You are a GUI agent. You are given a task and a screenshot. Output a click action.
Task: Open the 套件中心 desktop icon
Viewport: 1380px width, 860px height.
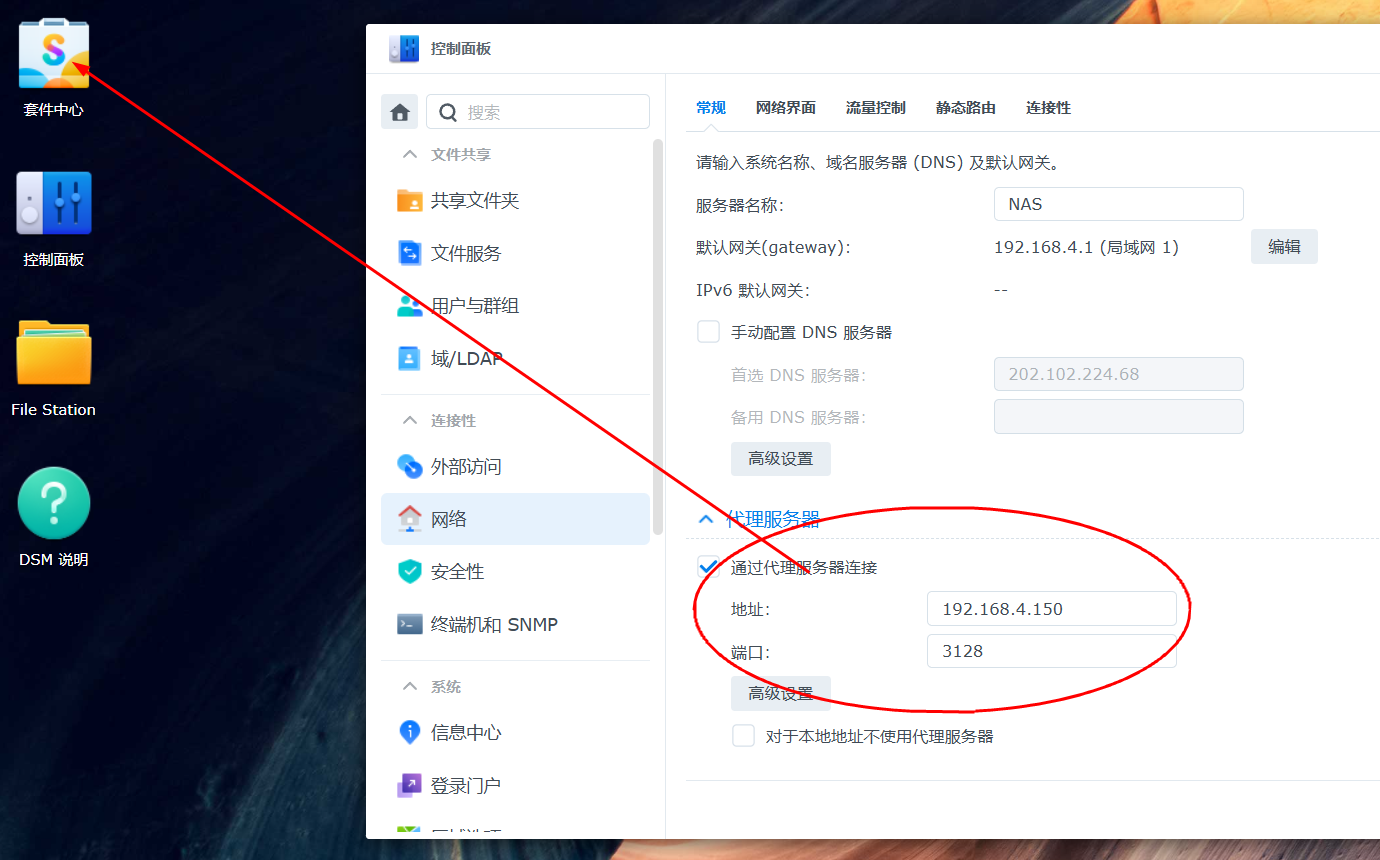tap(54, 54)
